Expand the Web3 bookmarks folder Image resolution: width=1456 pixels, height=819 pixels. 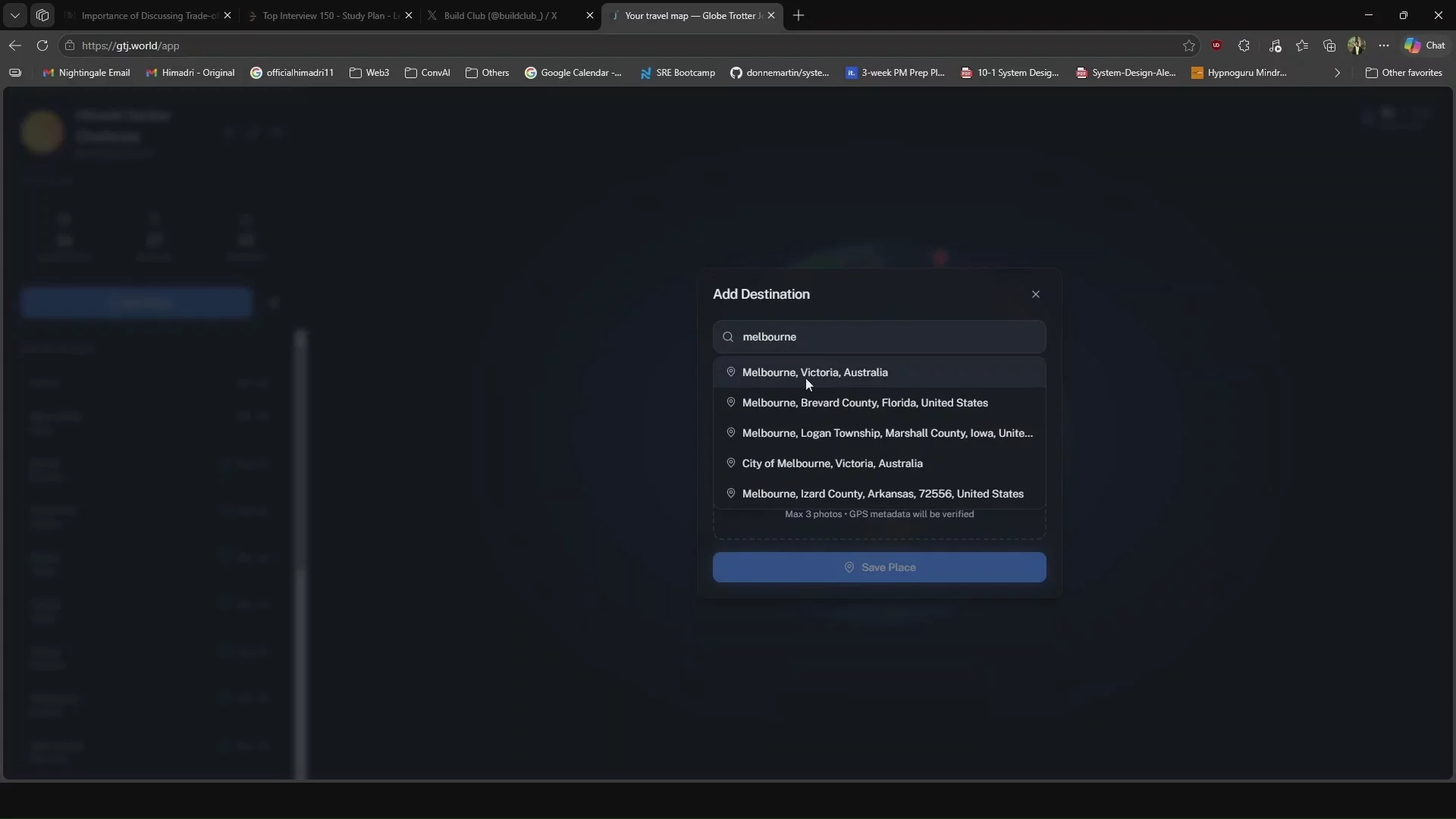[369, 73]
